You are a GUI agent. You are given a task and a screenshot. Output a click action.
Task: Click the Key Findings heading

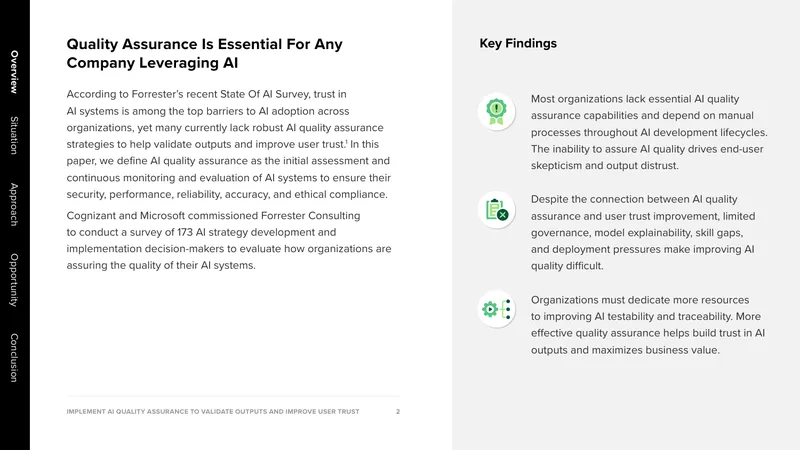tap(518, 43)
